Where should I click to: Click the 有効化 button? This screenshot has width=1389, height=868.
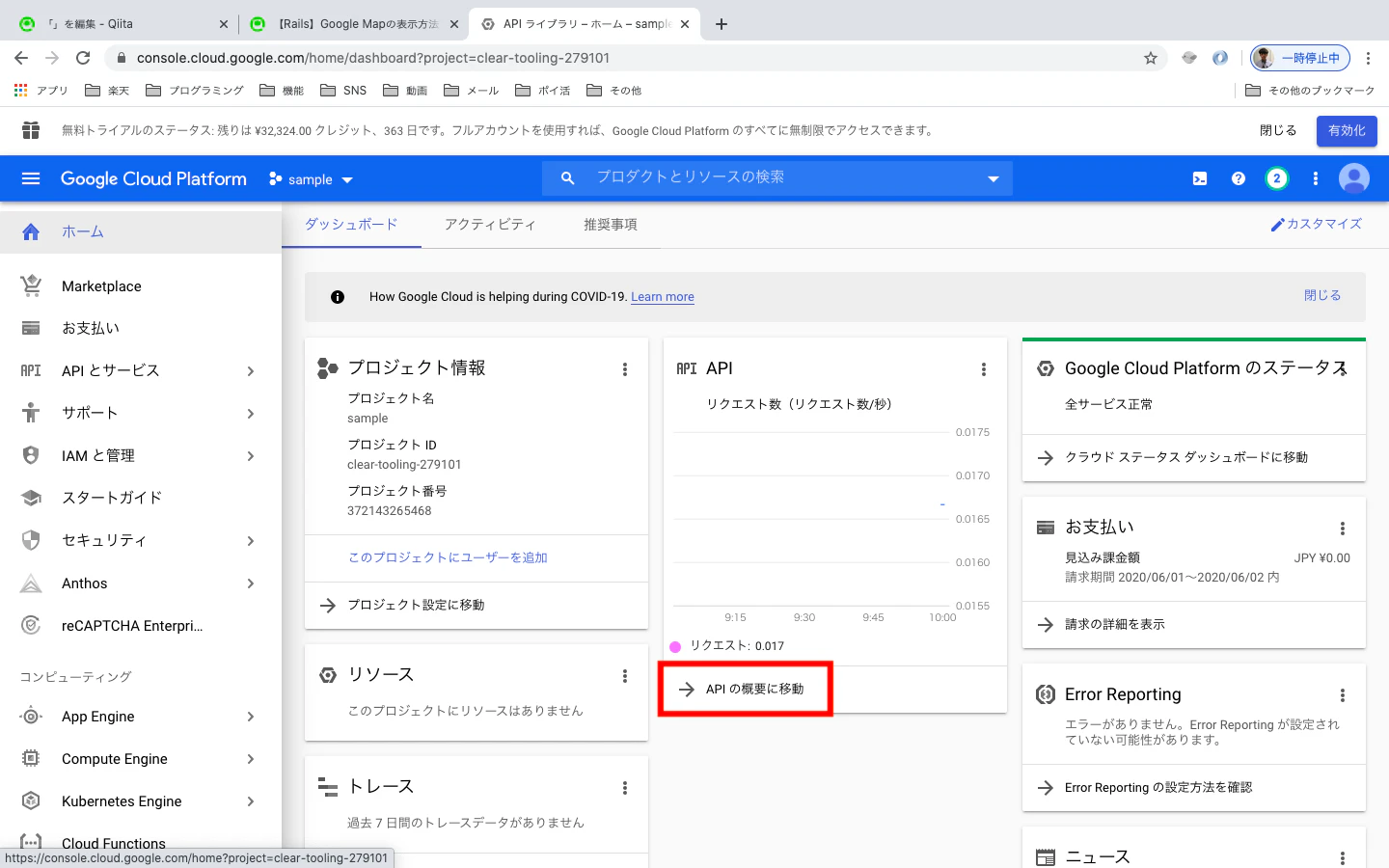1347,130
